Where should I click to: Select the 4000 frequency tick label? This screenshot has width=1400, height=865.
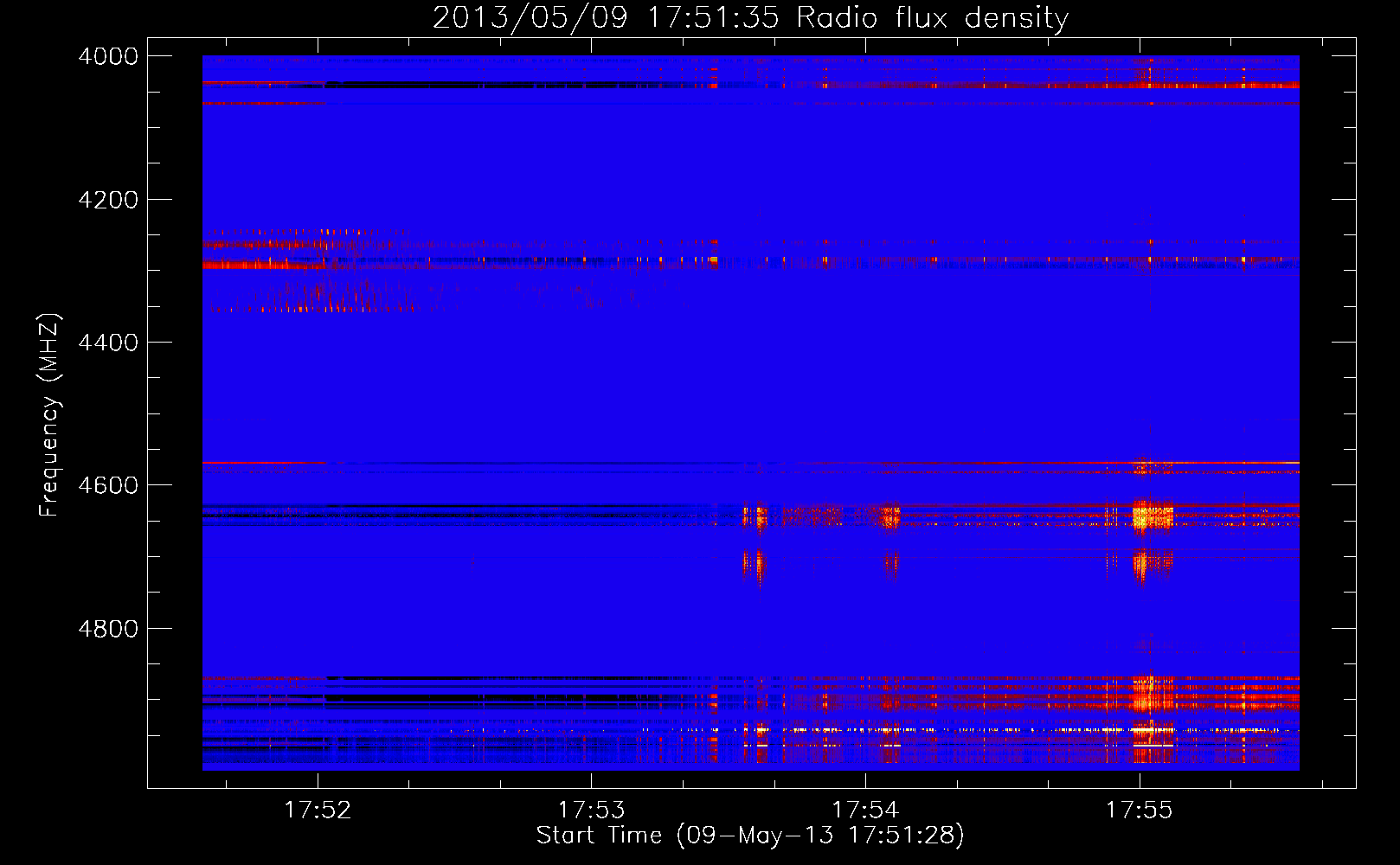pos(108,56)
